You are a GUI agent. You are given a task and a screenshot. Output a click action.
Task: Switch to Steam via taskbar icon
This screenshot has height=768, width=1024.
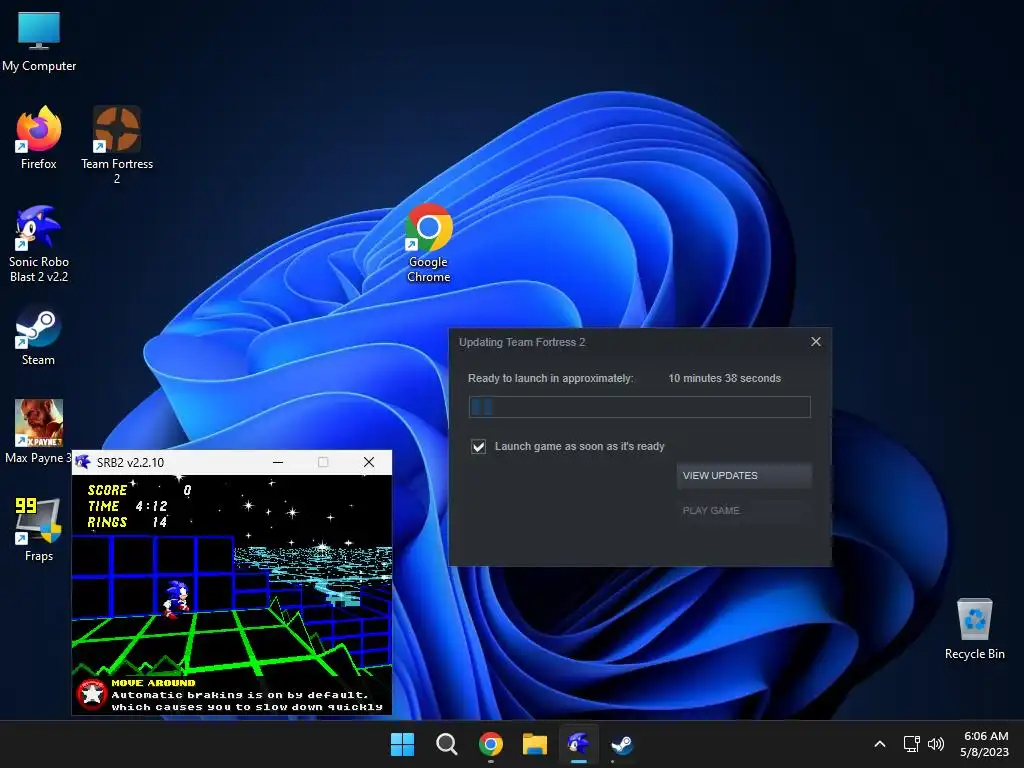pos(622,744)
